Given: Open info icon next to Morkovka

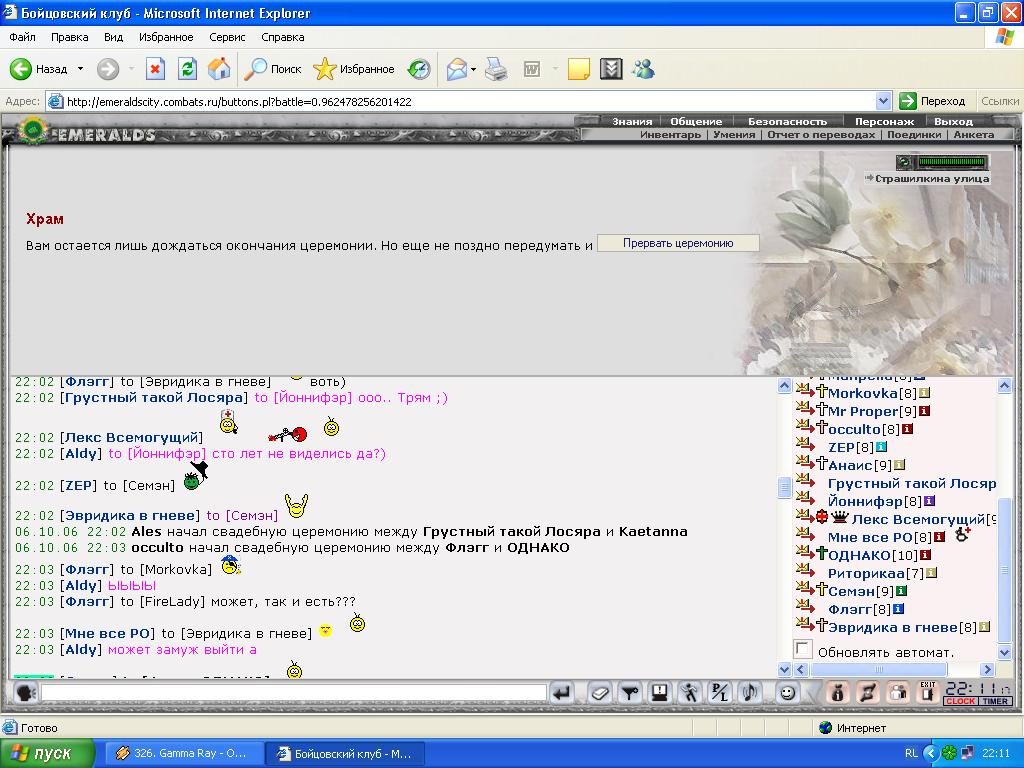Looking at the screenshot, I should click(925, 393).
